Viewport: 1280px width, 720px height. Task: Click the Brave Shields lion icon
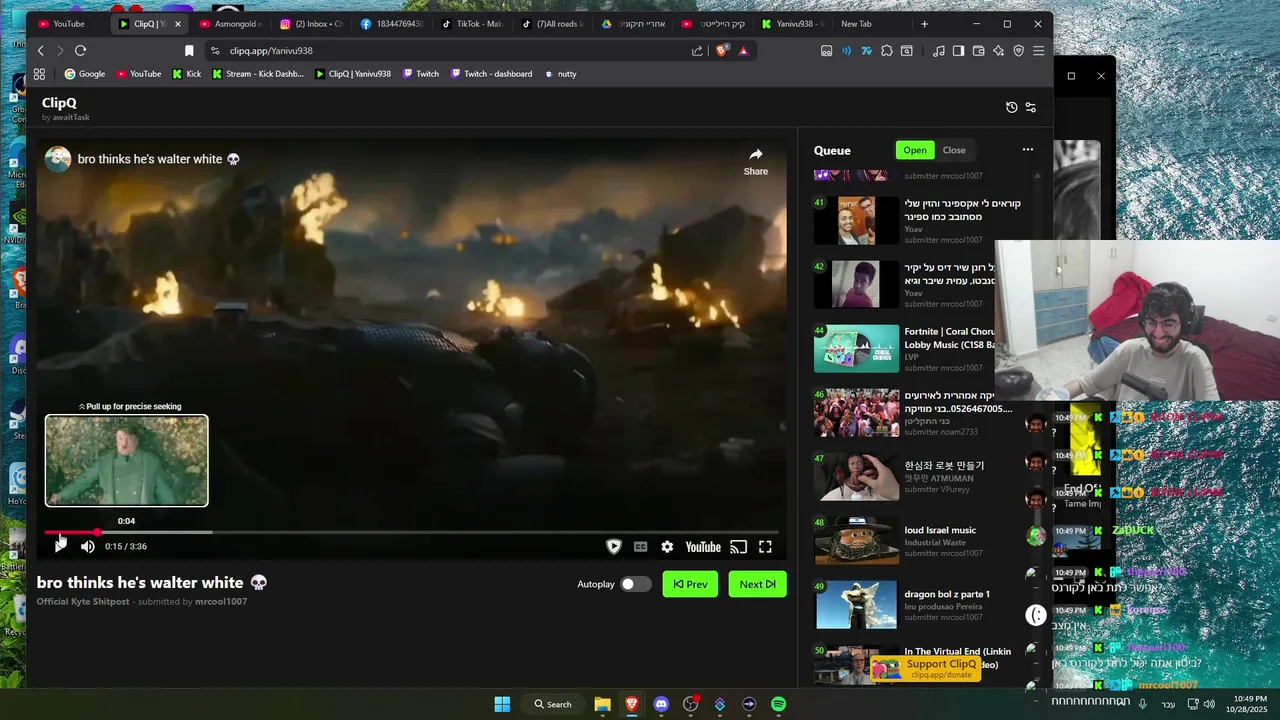click(x=722, y=51)
